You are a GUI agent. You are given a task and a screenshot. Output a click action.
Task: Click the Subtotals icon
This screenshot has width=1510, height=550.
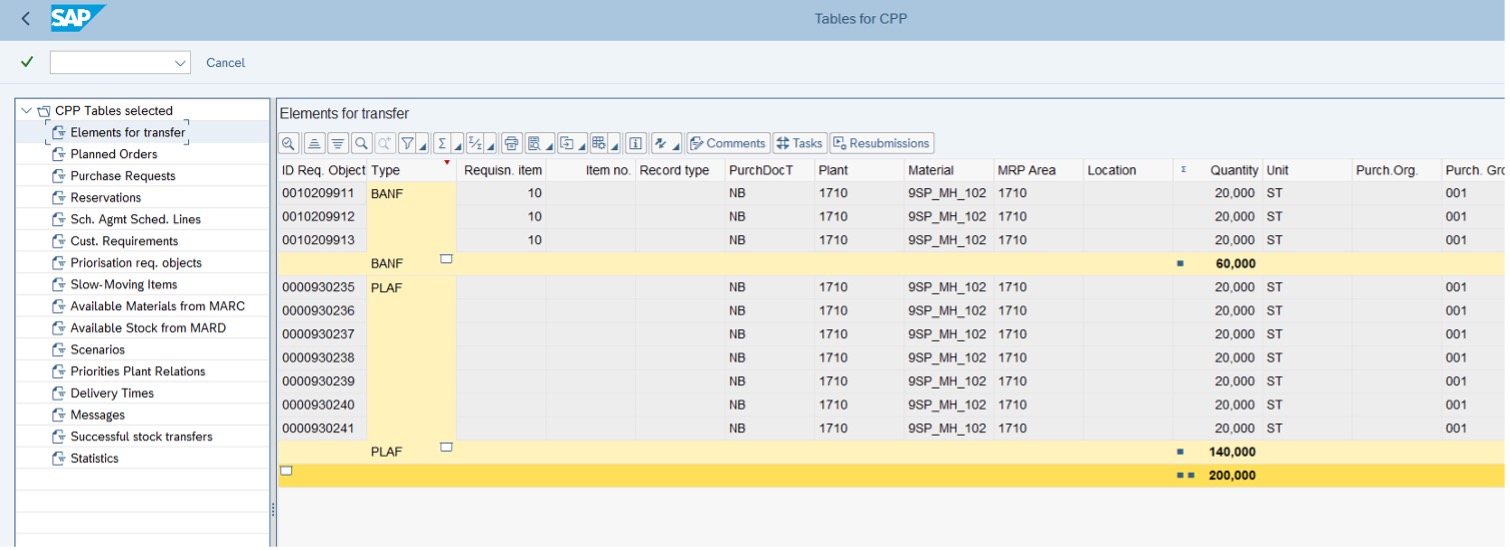click(475, 143)
